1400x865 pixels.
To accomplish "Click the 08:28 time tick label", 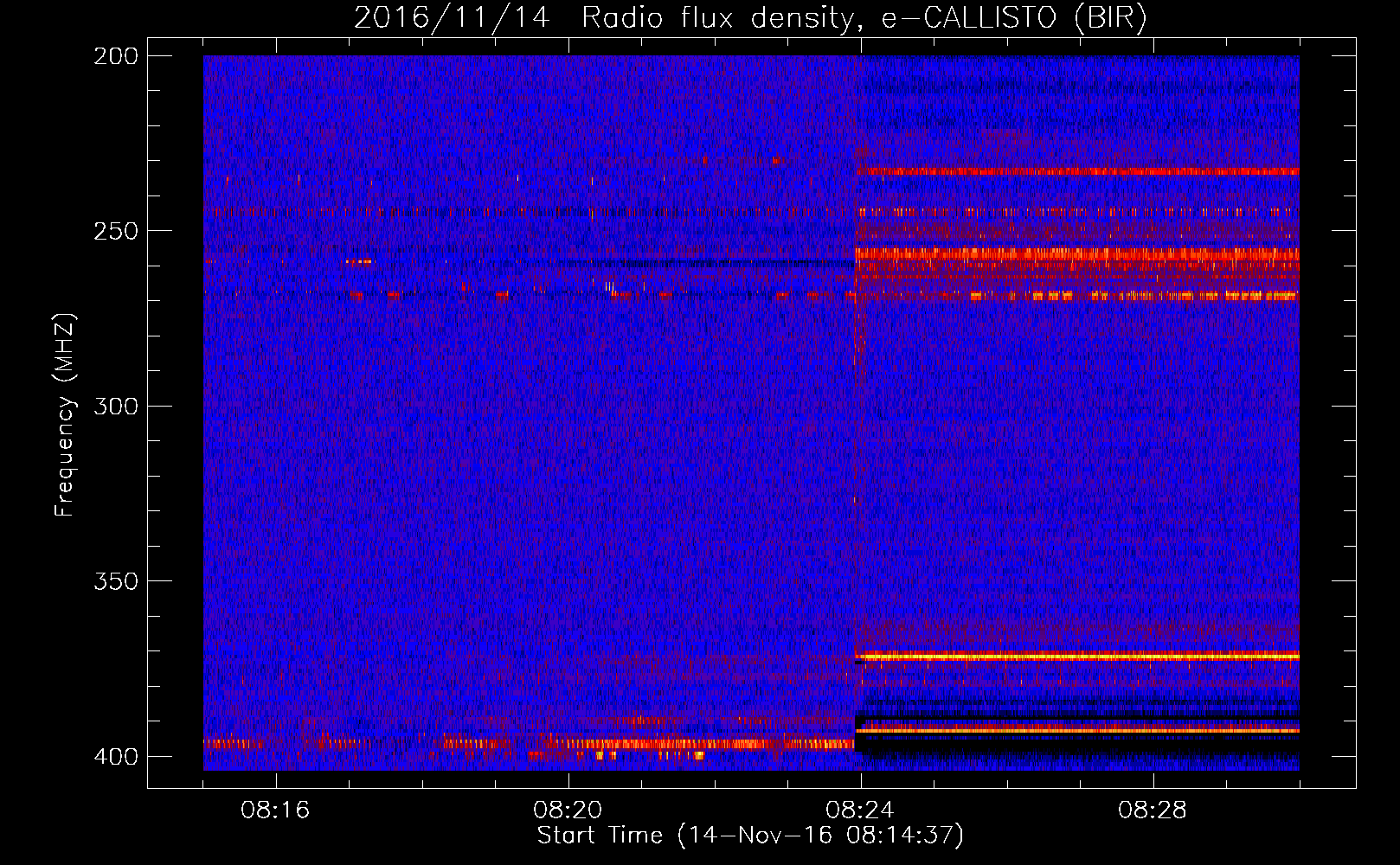I will (x=1153, y=811).
